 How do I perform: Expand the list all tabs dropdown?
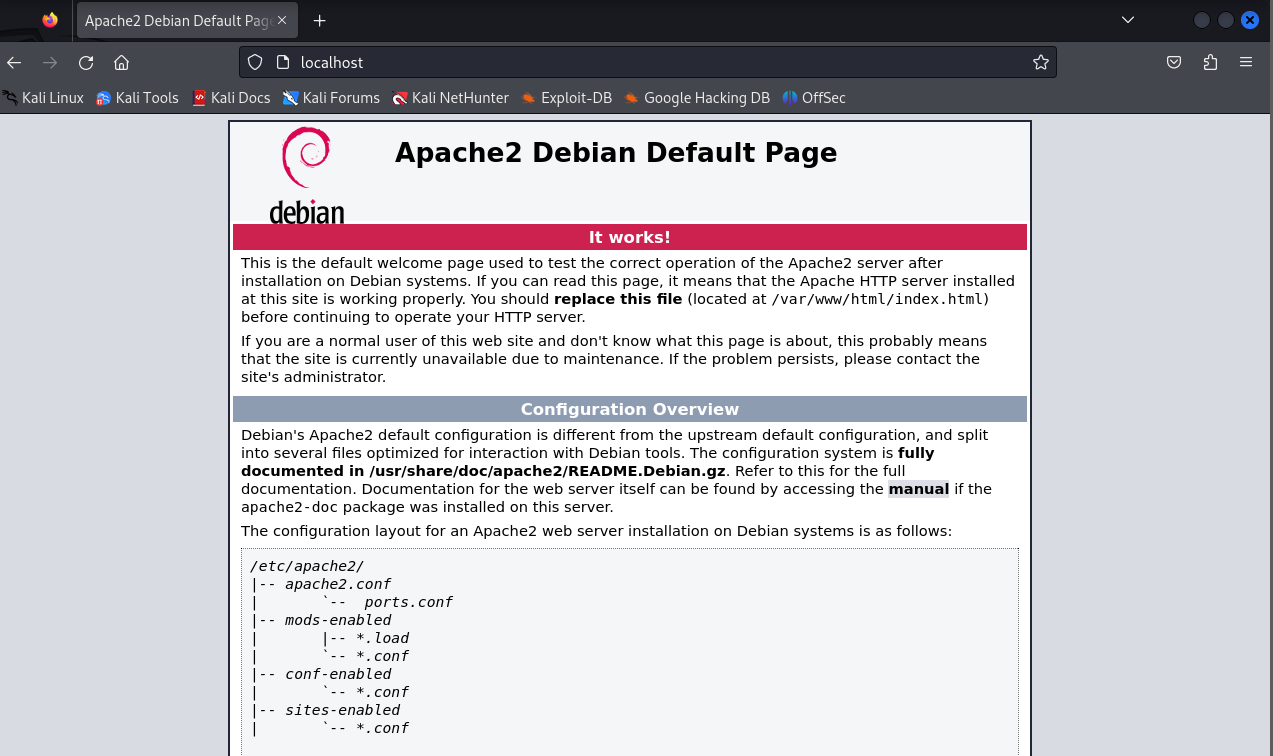point(1128,20)
